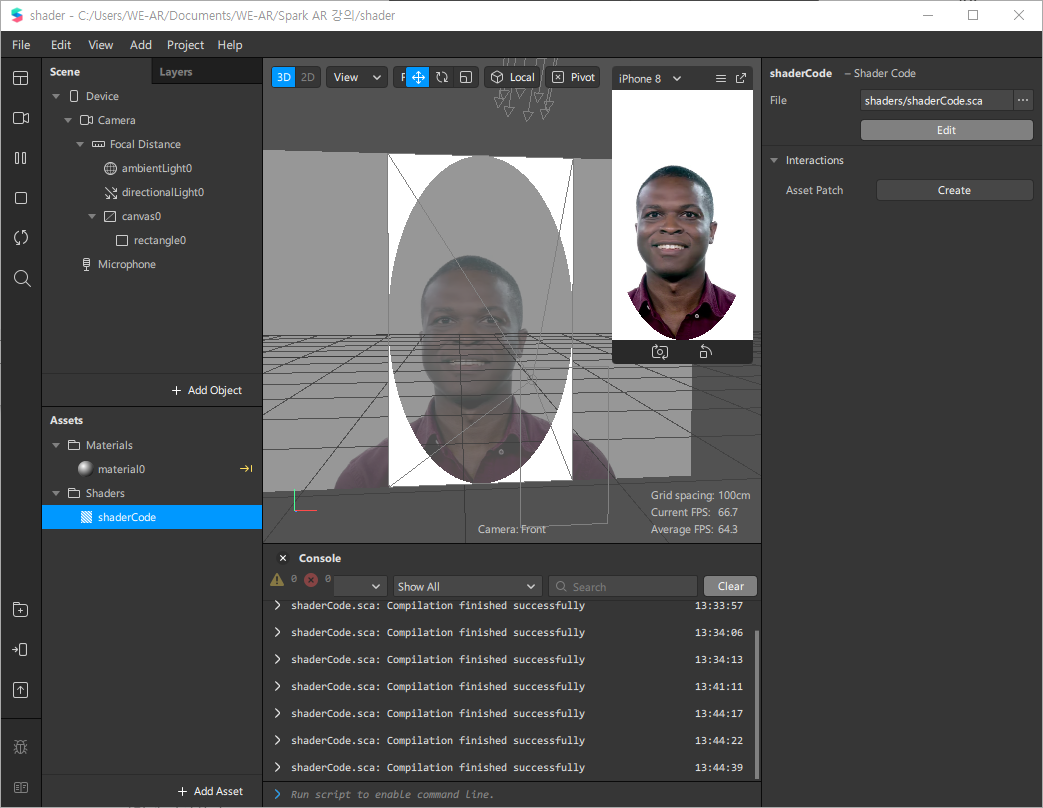Viewport: 1043px width, 808px height.
Task: Open the Project menu
Action: (185, 45)
